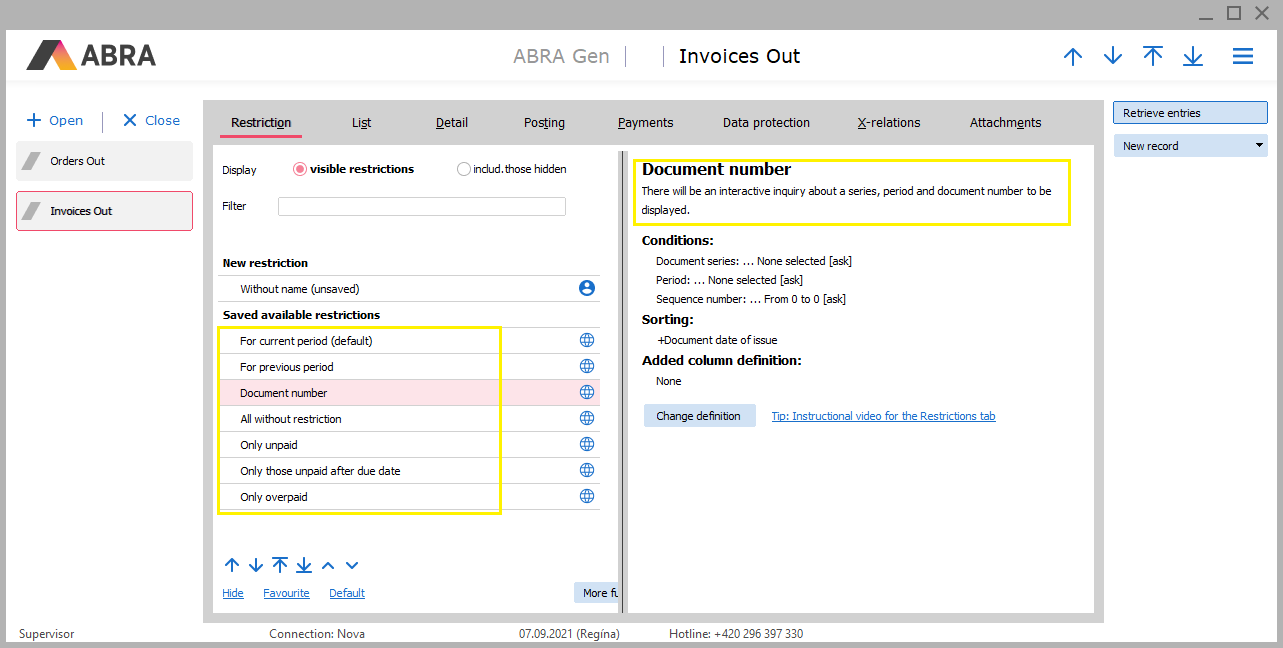Open the hamburger menu in header

click(x=1242, y=57)
